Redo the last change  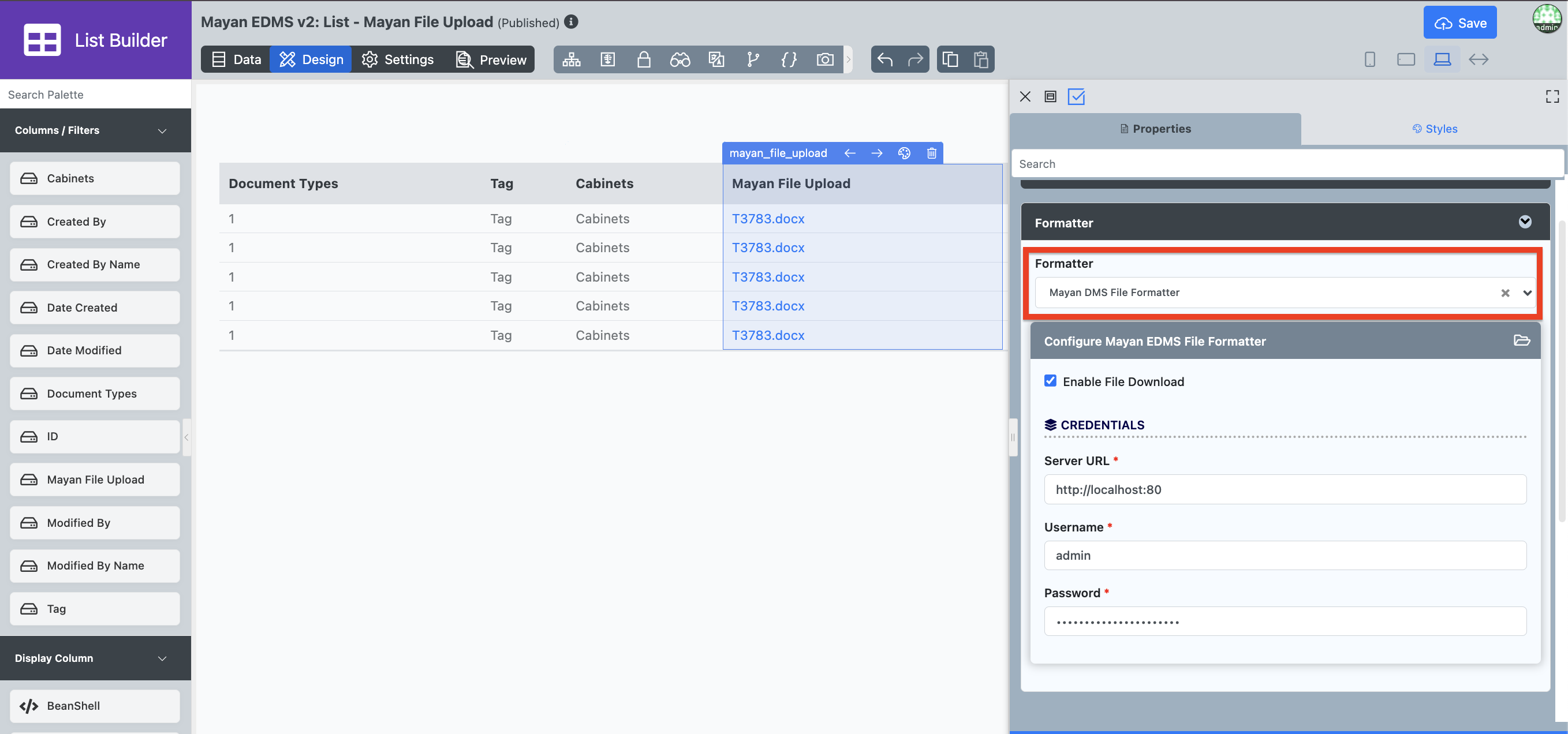(915, 59)
